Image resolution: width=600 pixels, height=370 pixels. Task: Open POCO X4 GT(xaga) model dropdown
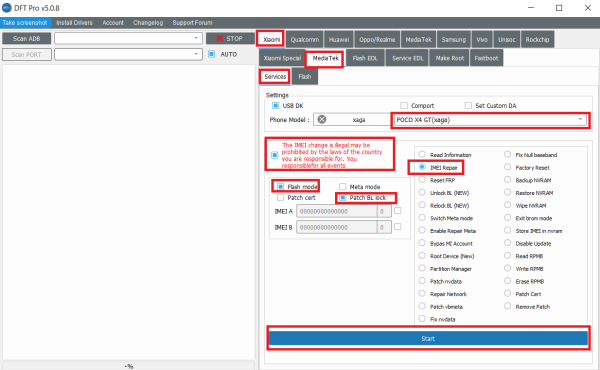coord(489,120)
